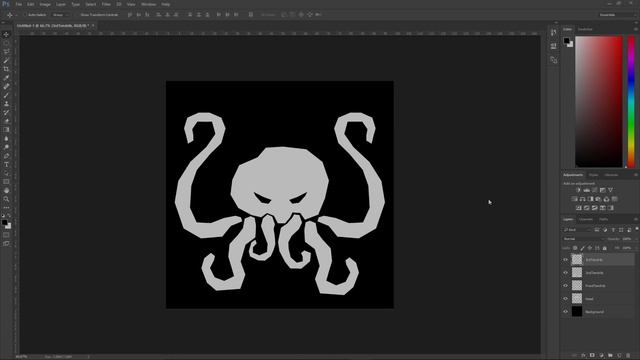Toggle Quick Mask mode
Screen dimensions: 640x360
[6, 235]
